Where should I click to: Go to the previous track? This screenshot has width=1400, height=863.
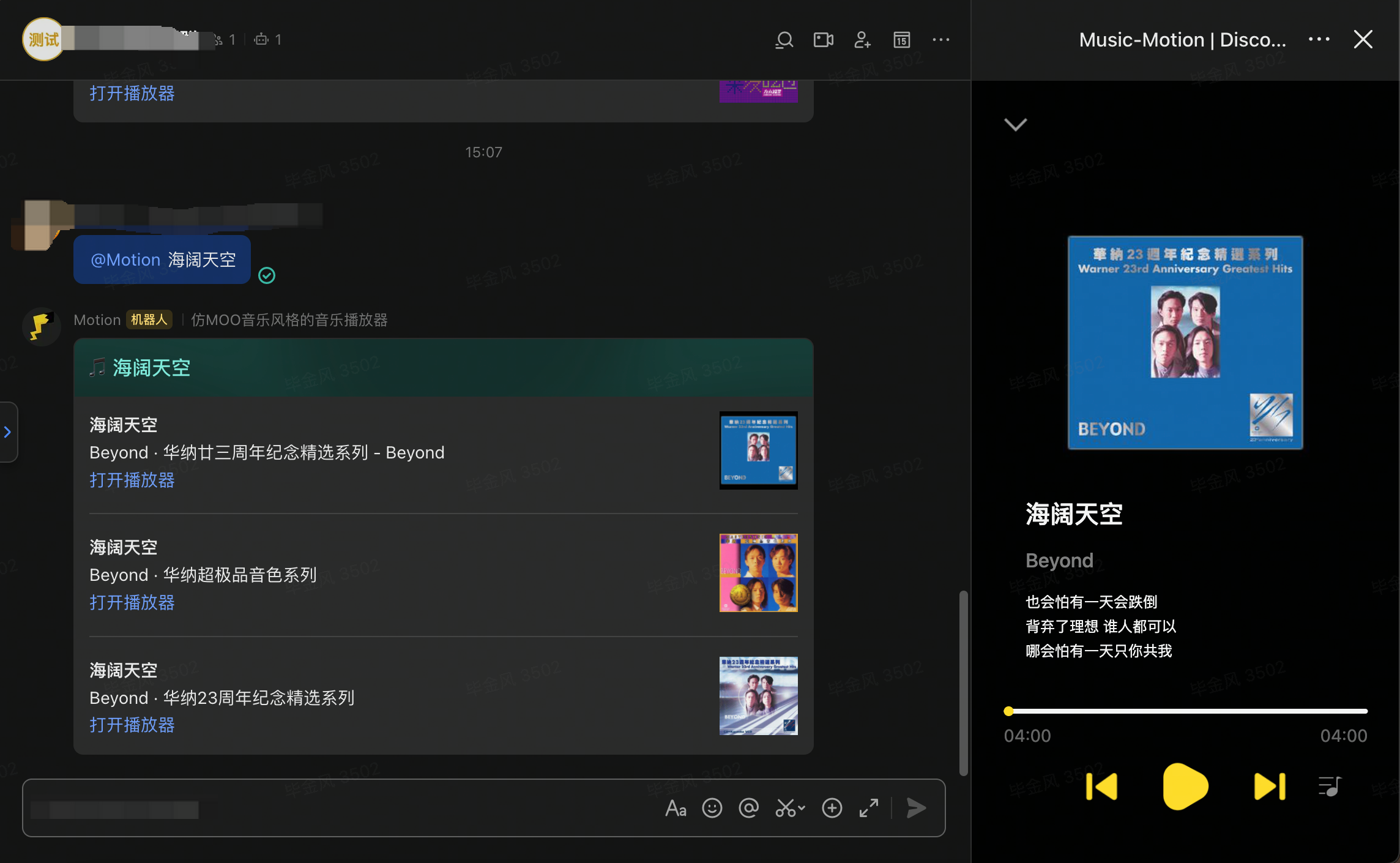point(1101,786)
